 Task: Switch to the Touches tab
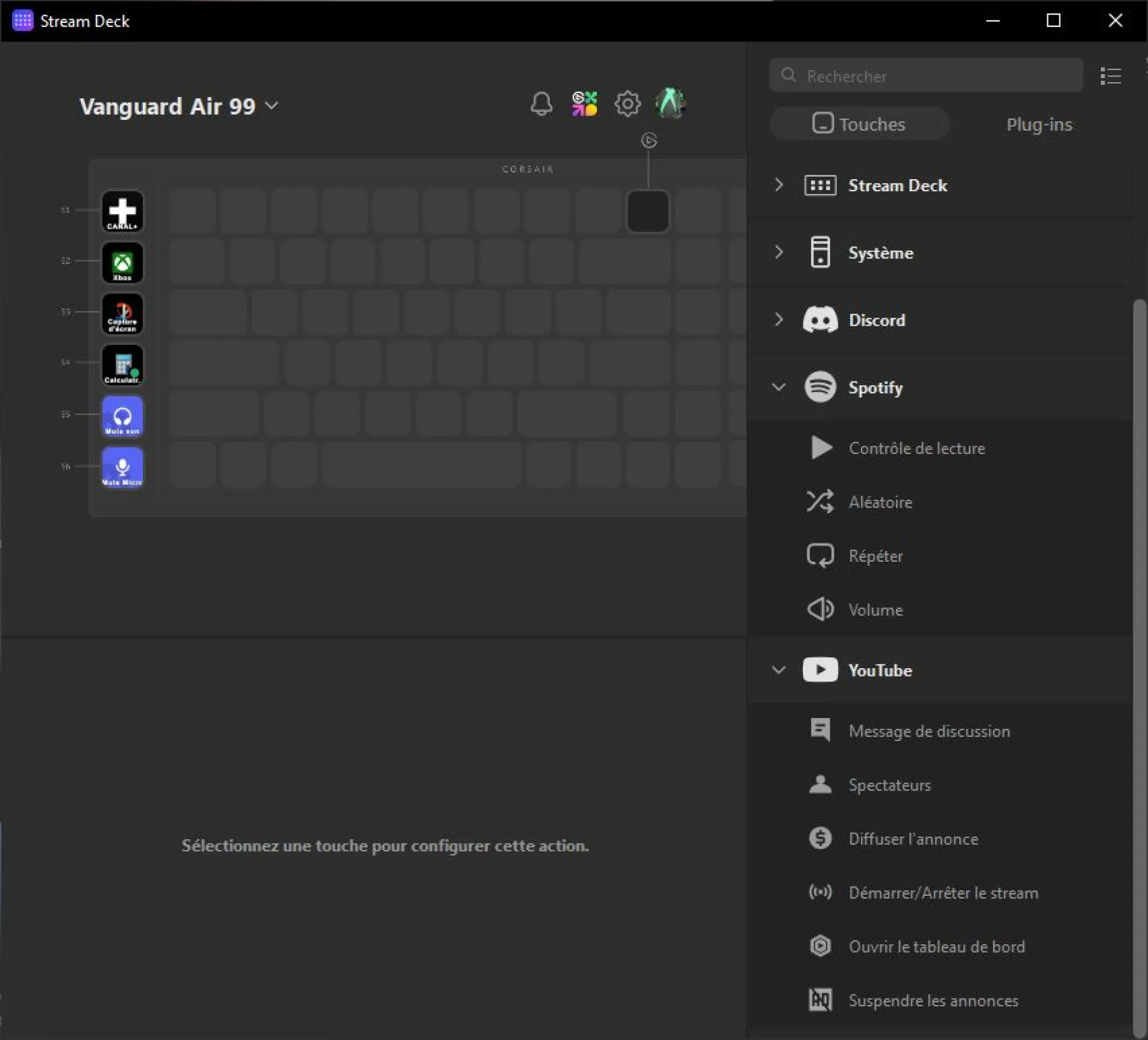(x=859, y=124)
